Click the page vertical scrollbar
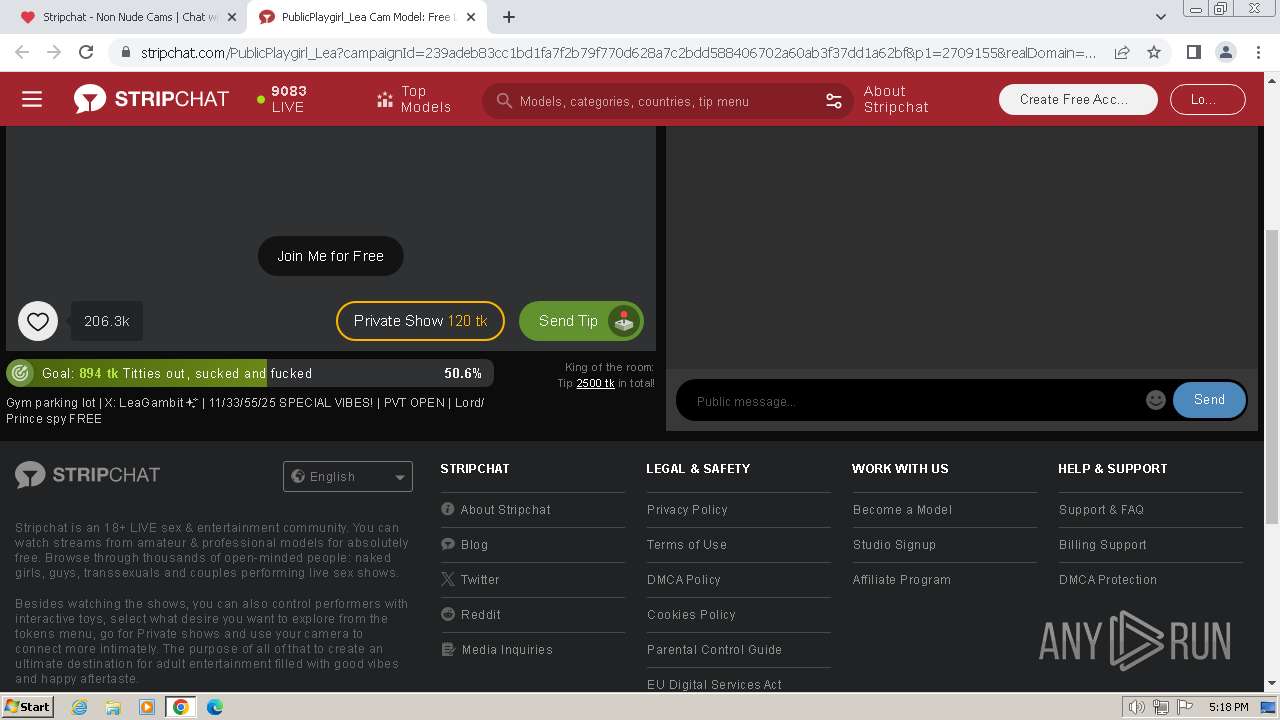The height and width of the screenshot is (720, 1280). [1272, 375]
